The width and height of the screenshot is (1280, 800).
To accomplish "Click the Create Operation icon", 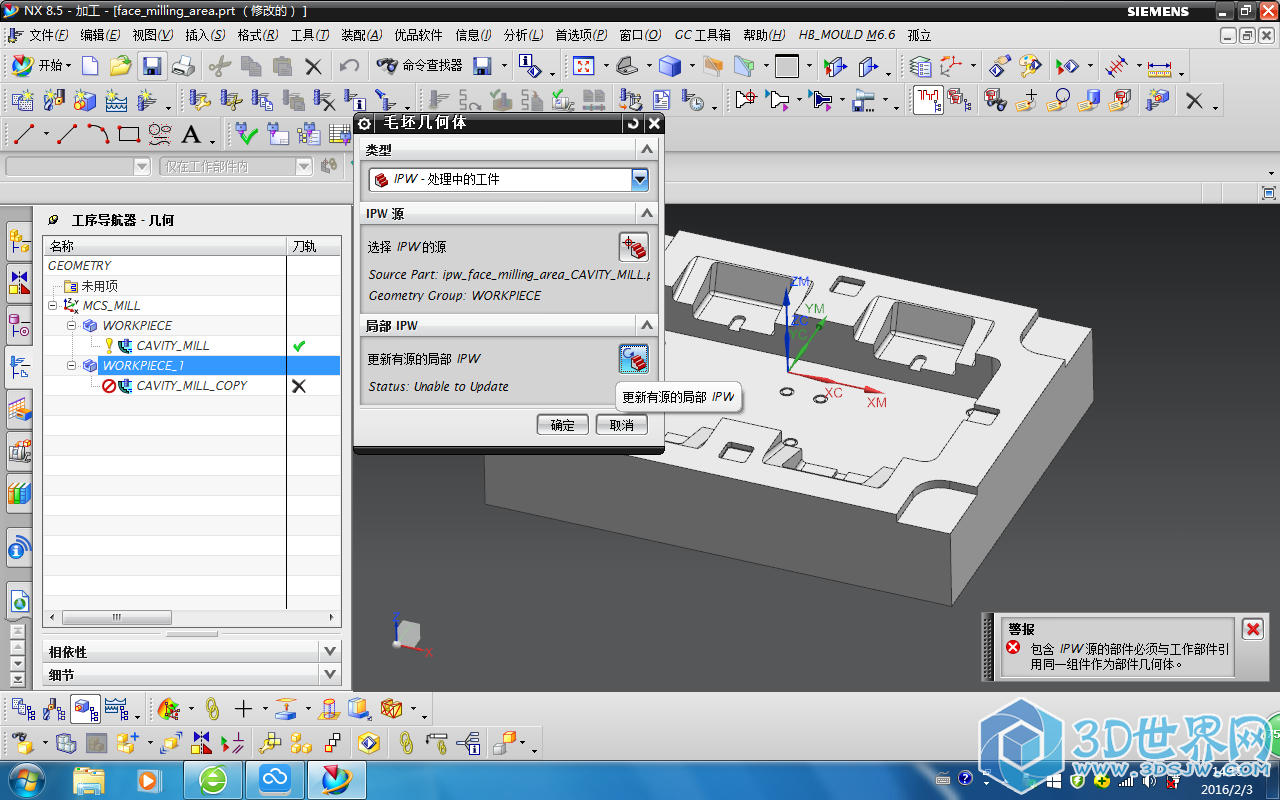I will coord(147,100).
